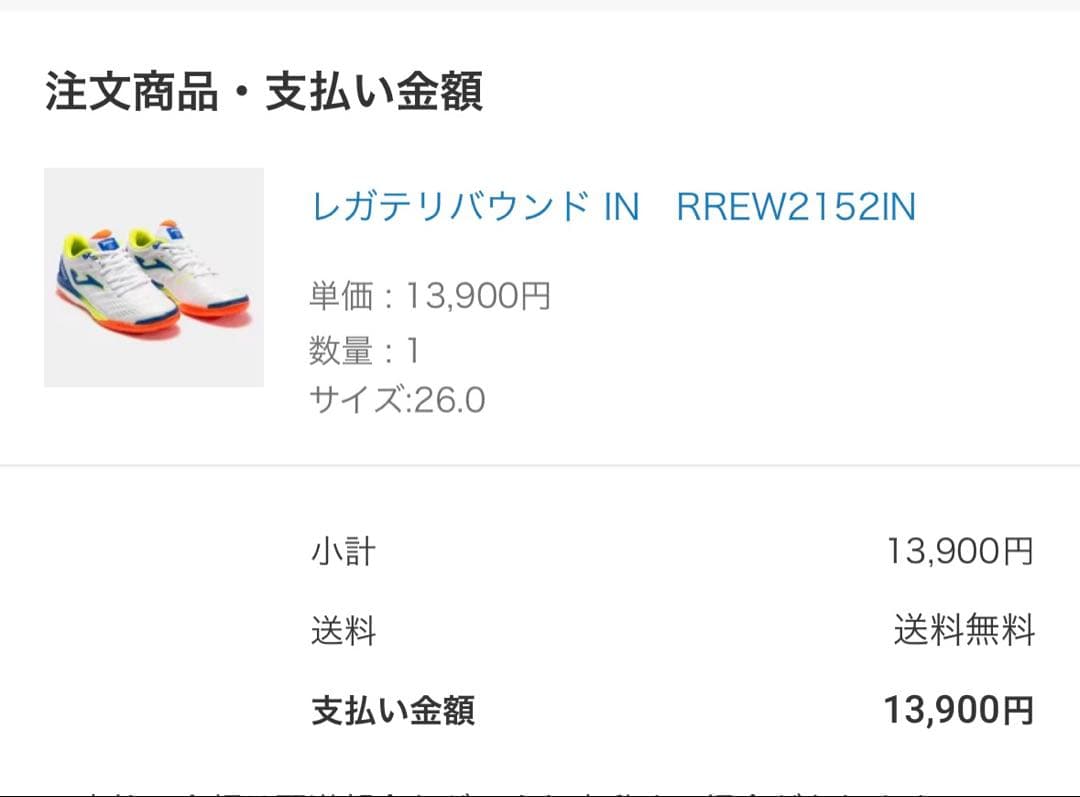The image size is (1080, 797).
Task: Click the bold 13,900円 total payment amount
Action: pos(957,710)
